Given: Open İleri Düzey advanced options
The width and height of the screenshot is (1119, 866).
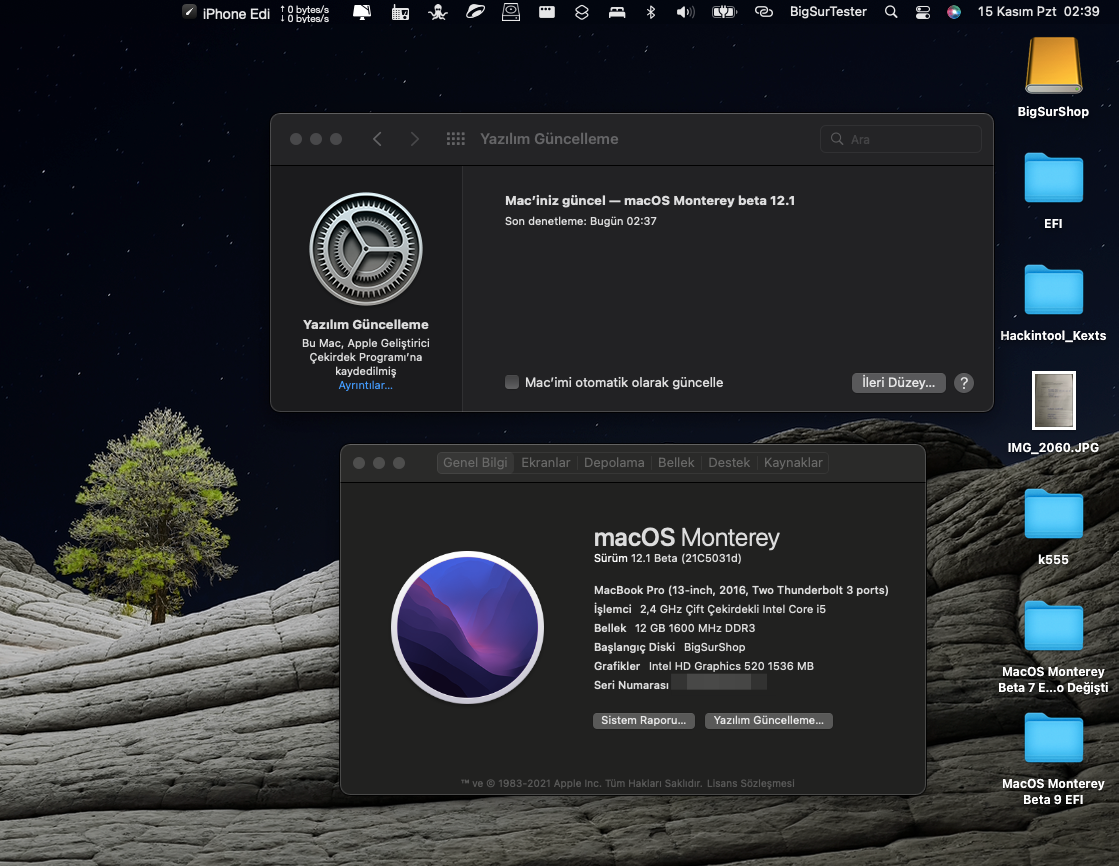Looking at the screenshot, I should pos(898,382).
